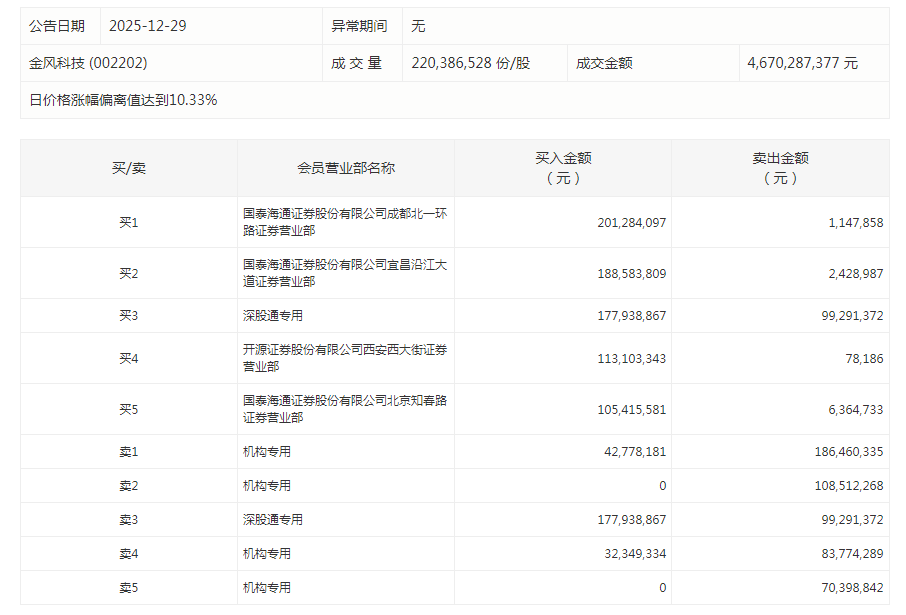This screenshot has height=615, width=906.
Task: Click the 会员营业部名称 column header
Action: [x=346, y=168]
